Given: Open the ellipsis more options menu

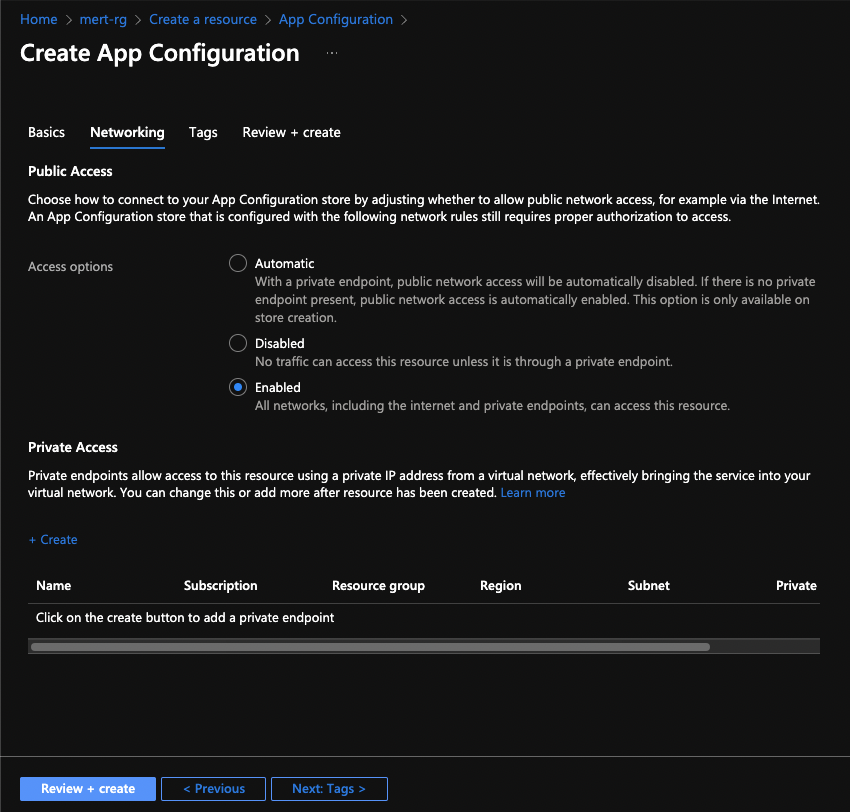Looking at the screenshot, I should click(332, 53).
